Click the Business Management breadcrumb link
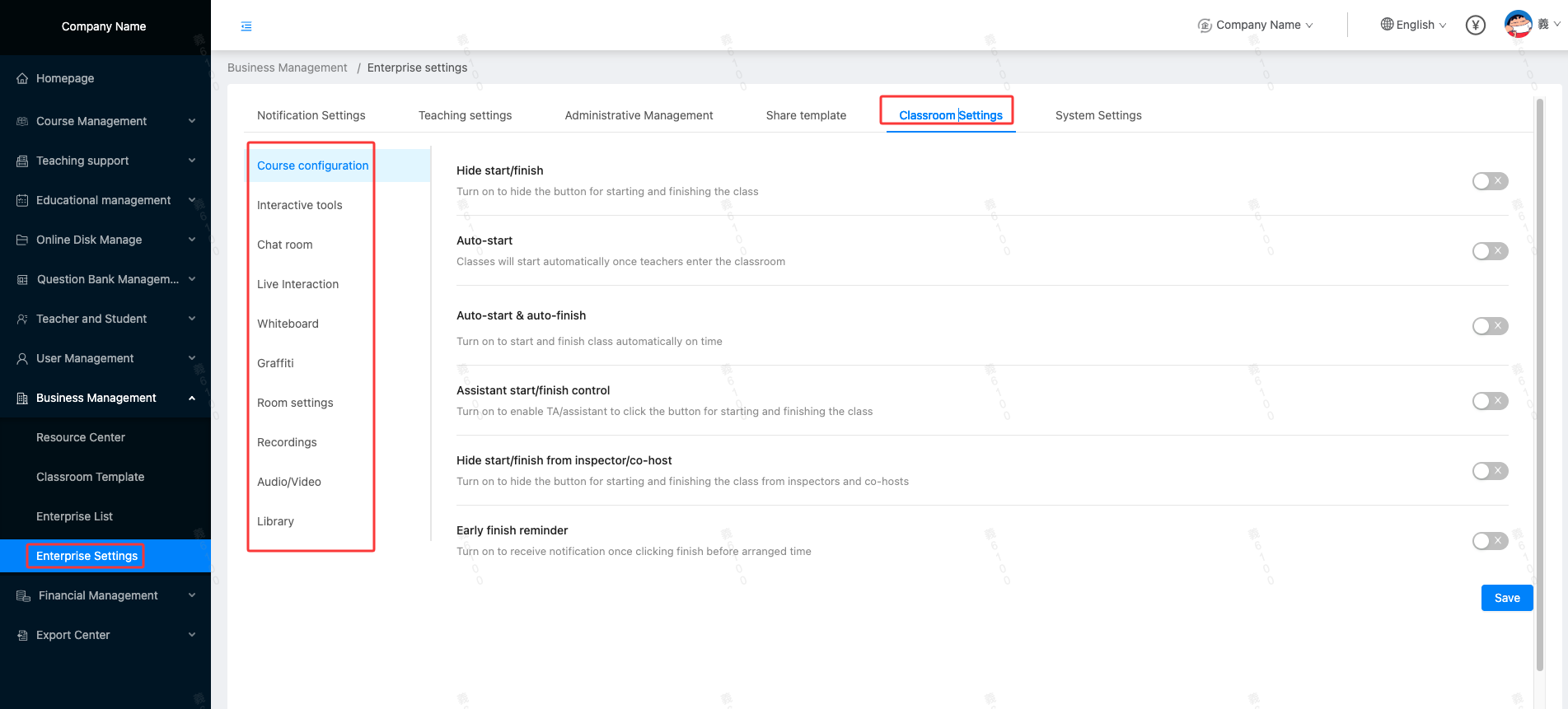Screen dimensions: 1568x709 click(x=287, y=68)
